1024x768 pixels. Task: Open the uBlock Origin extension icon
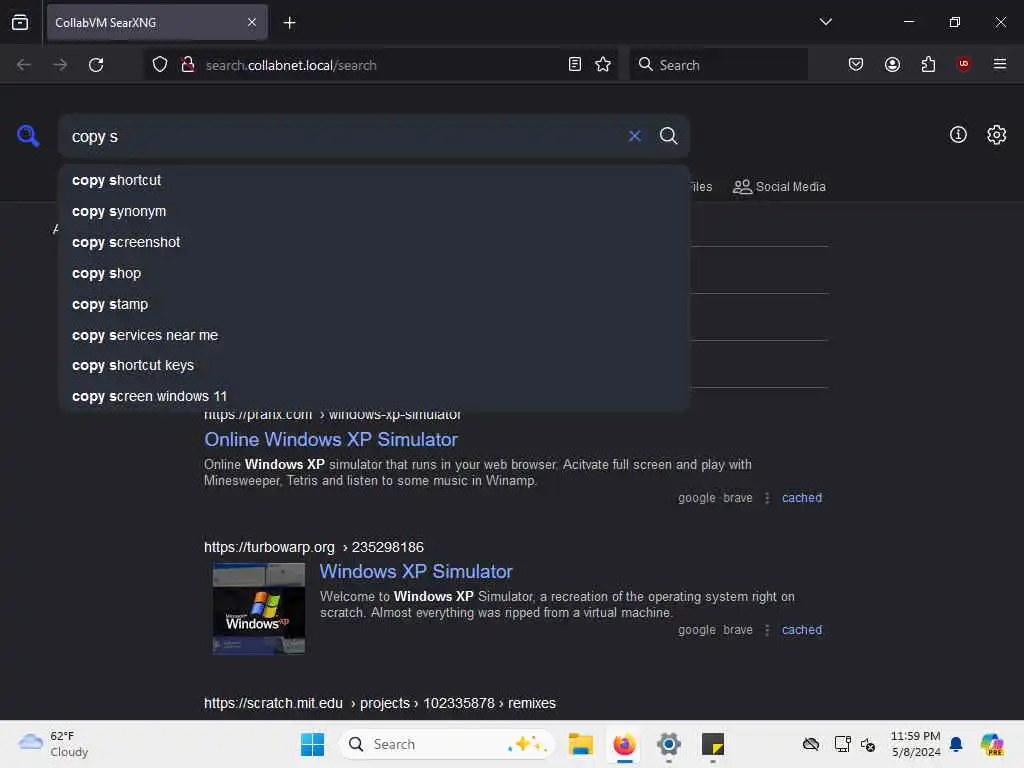963,64
